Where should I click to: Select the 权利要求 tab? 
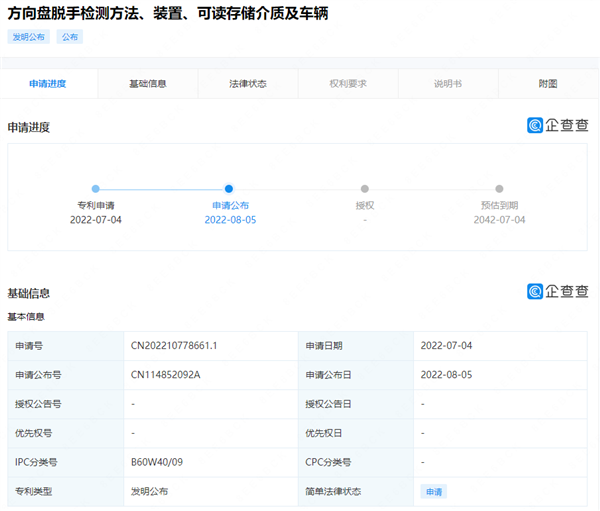[348, 83]
